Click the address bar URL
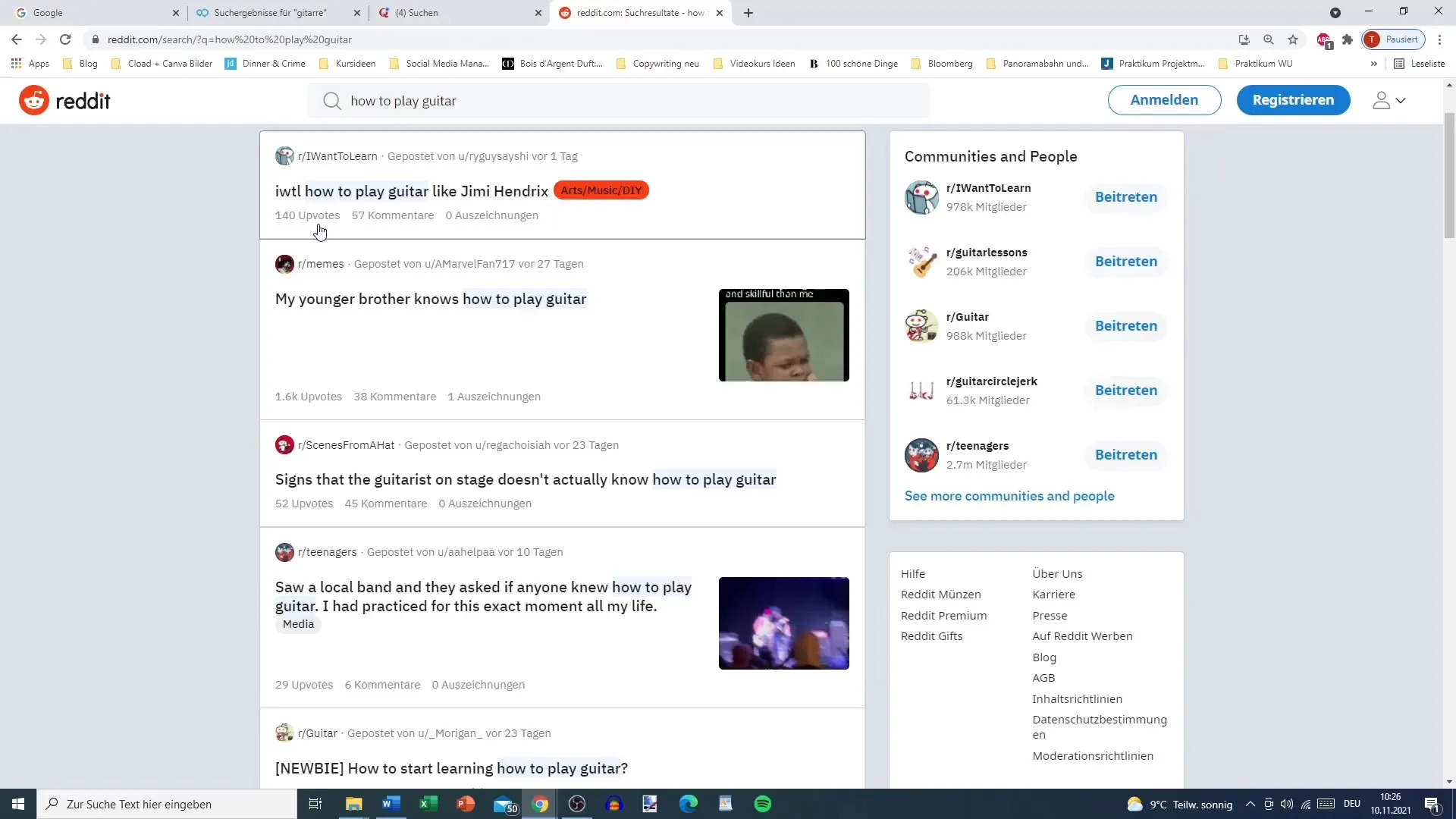 (x=229, y=39)
